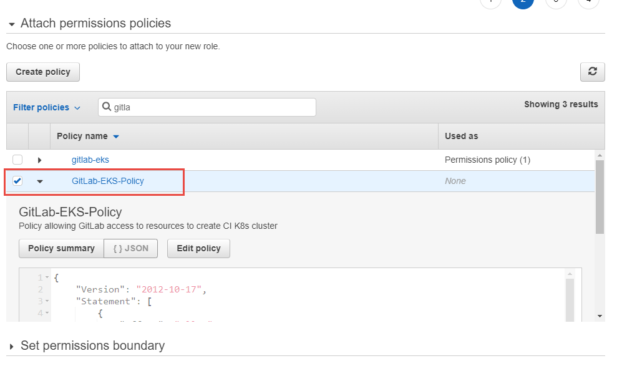
Task: Click the wizard step 2 indicator
Action: pos(523,2)
